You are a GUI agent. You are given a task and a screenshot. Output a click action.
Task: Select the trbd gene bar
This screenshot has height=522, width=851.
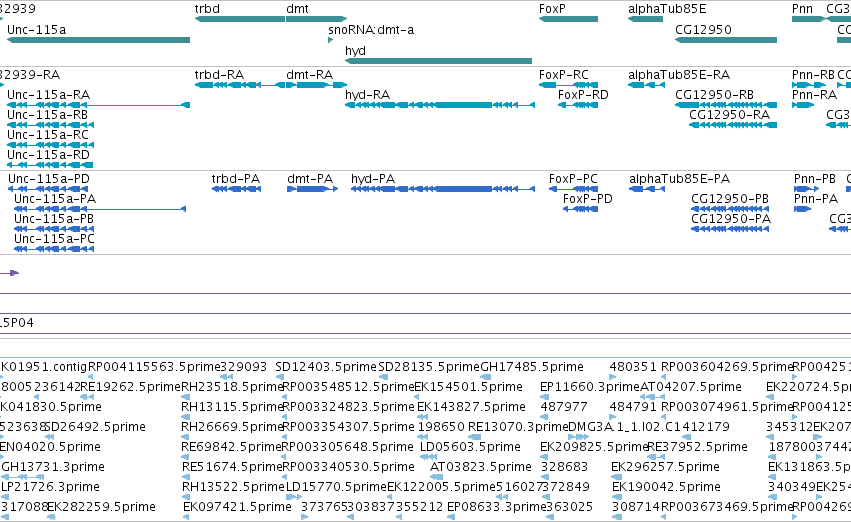tap(240, 19)
